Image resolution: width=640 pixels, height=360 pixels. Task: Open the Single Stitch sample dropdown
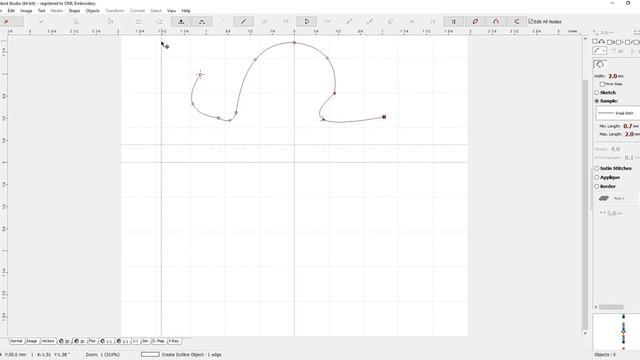tap(617, 113)
